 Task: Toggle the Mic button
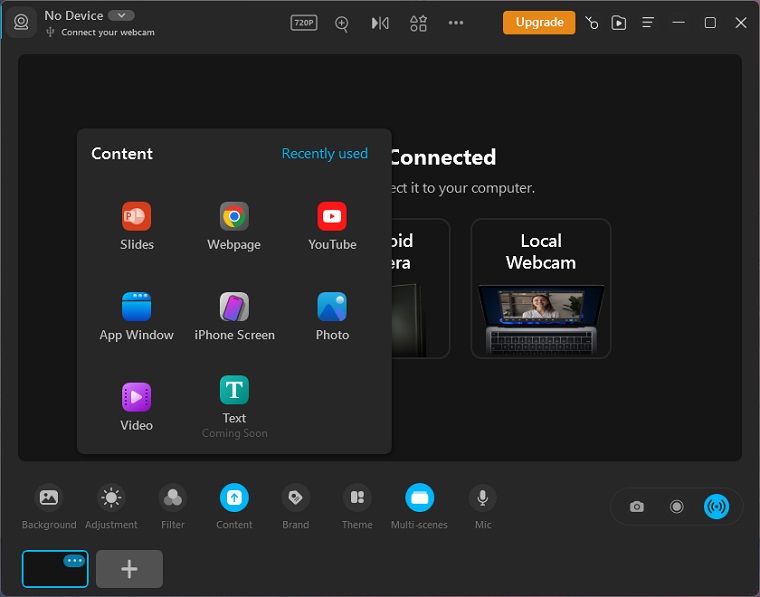pos(483,506)
